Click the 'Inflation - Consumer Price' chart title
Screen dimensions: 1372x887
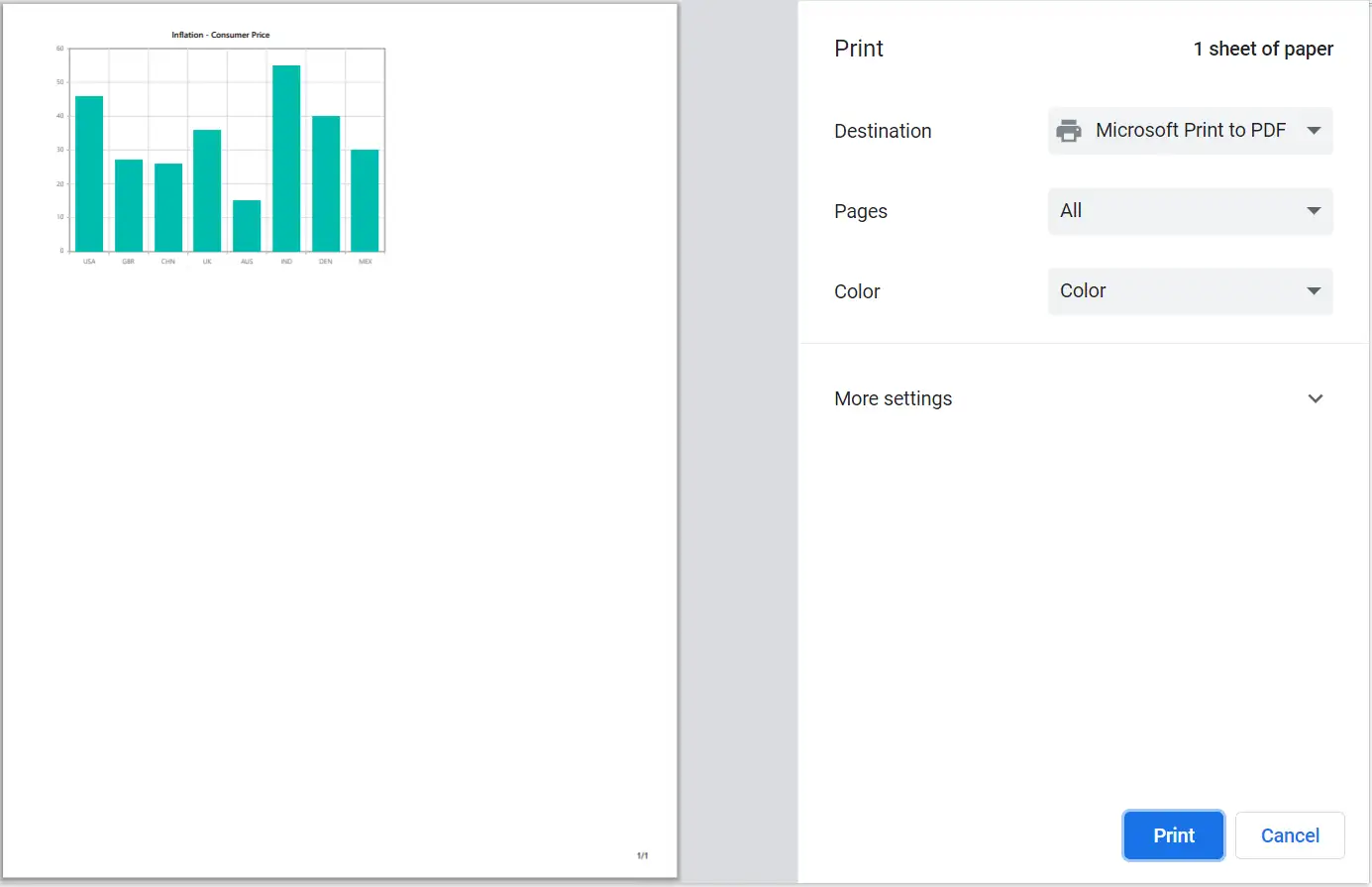coord(221,35)
